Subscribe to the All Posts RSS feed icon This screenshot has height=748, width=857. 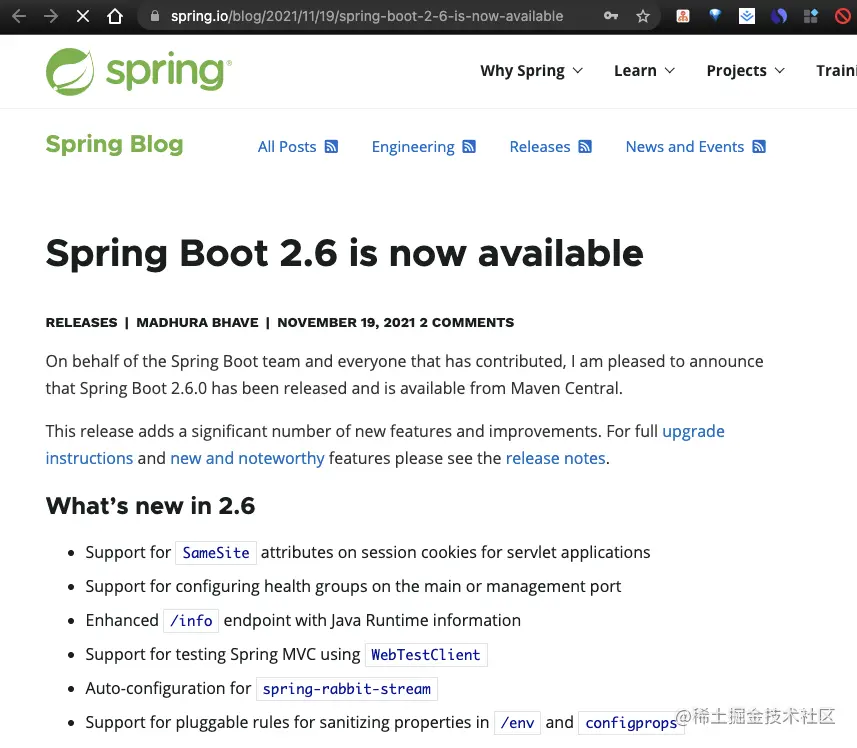331,146
